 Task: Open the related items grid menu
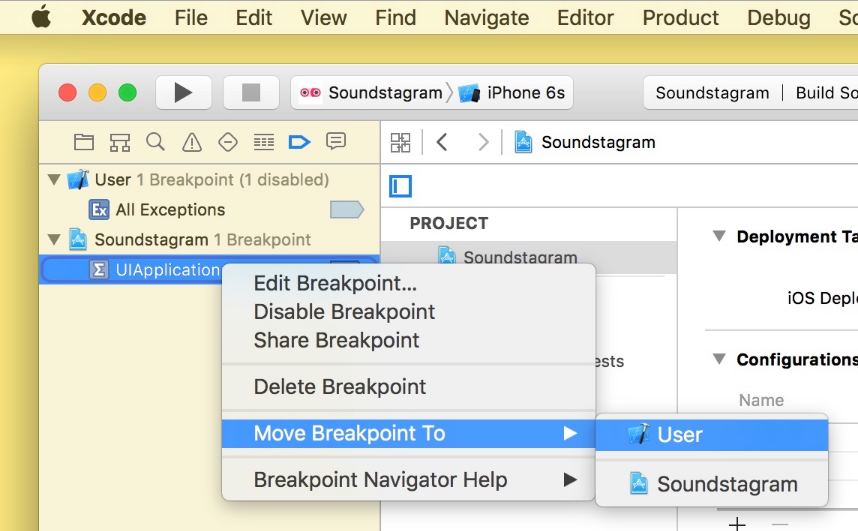click(401, 142)
